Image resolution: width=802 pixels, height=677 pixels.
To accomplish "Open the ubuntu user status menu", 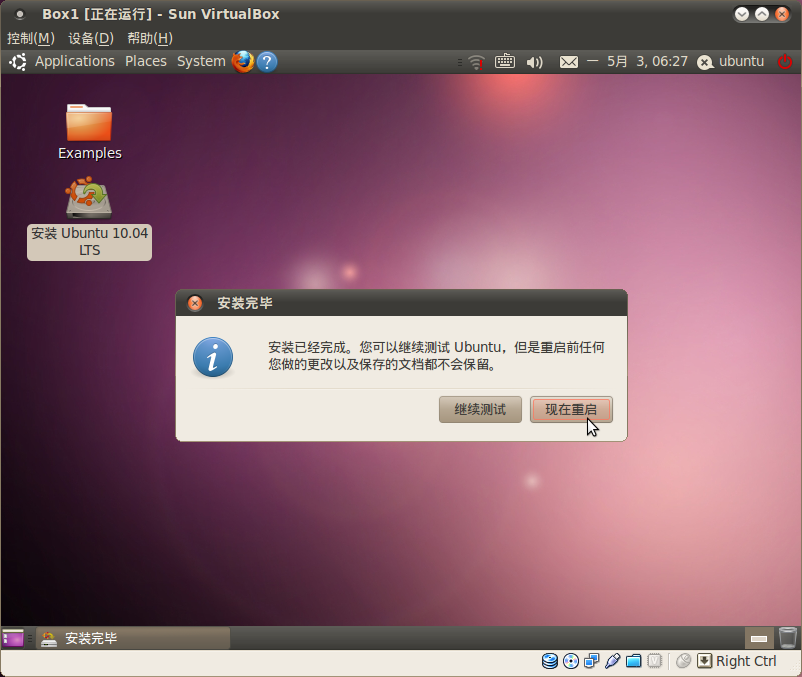I will tap(730, 62).
